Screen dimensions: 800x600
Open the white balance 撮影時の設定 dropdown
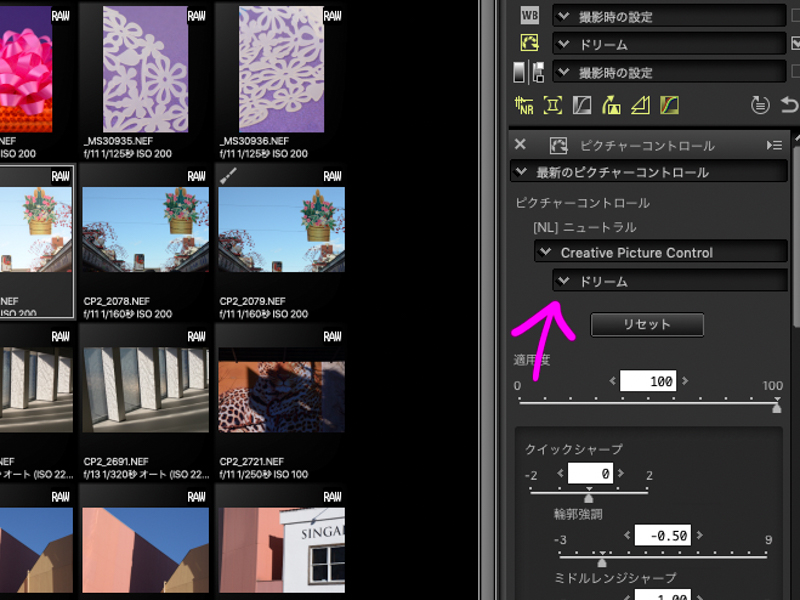point(669,16)
